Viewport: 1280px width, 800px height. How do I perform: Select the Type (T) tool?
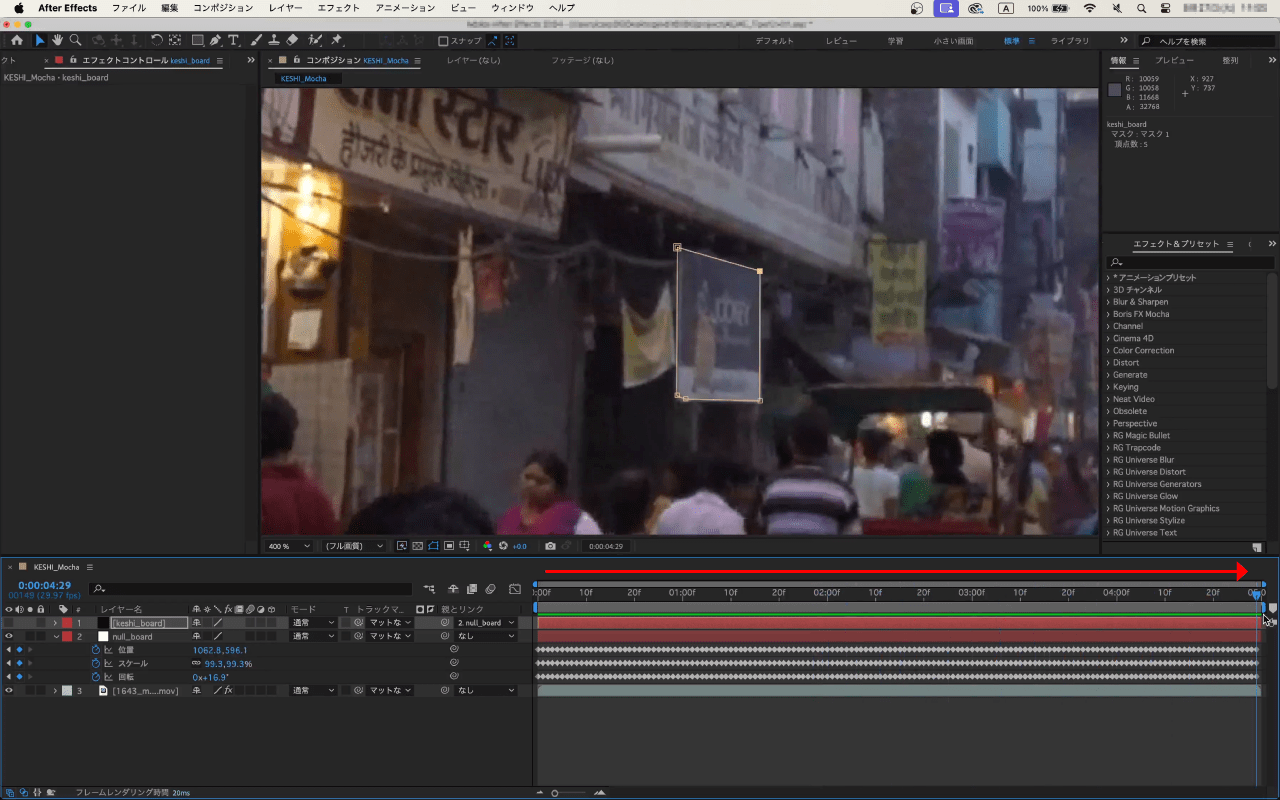point(233,41)
